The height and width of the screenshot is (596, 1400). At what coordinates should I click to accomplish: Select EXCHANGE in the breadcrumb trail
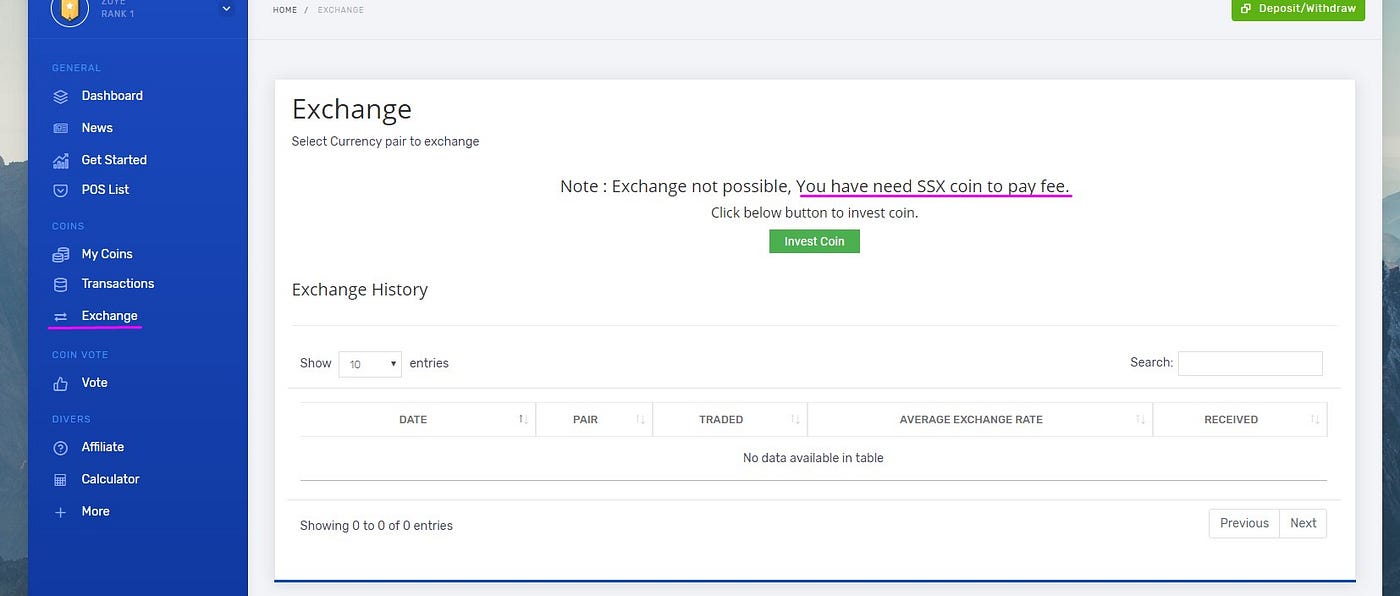click(x=340, y=9)
